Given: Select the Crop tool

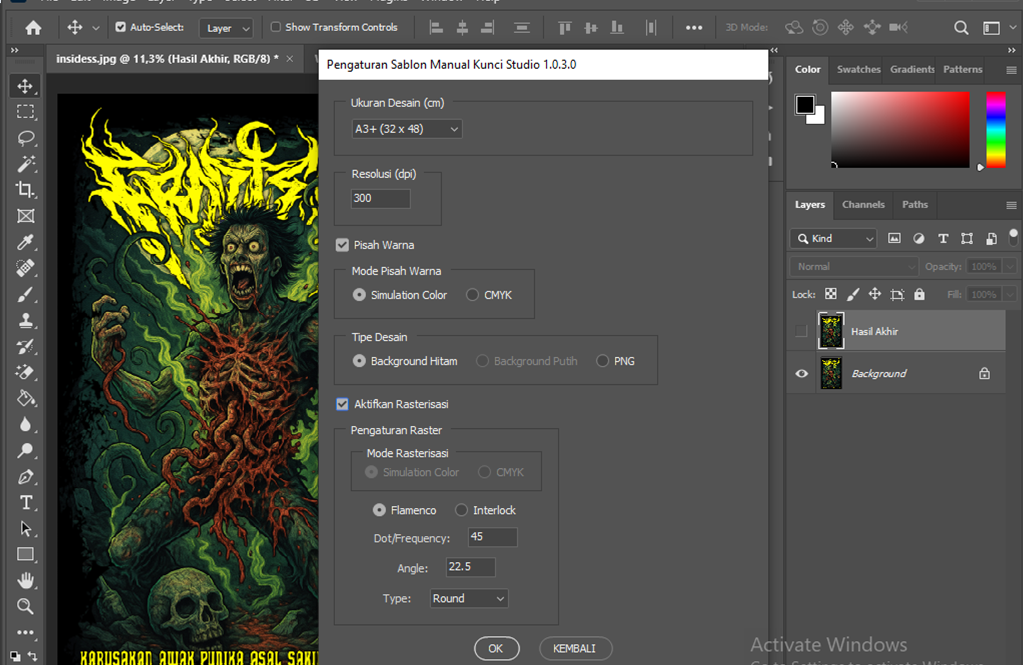Looking at the screenshot, I should [x=26, y=190].
